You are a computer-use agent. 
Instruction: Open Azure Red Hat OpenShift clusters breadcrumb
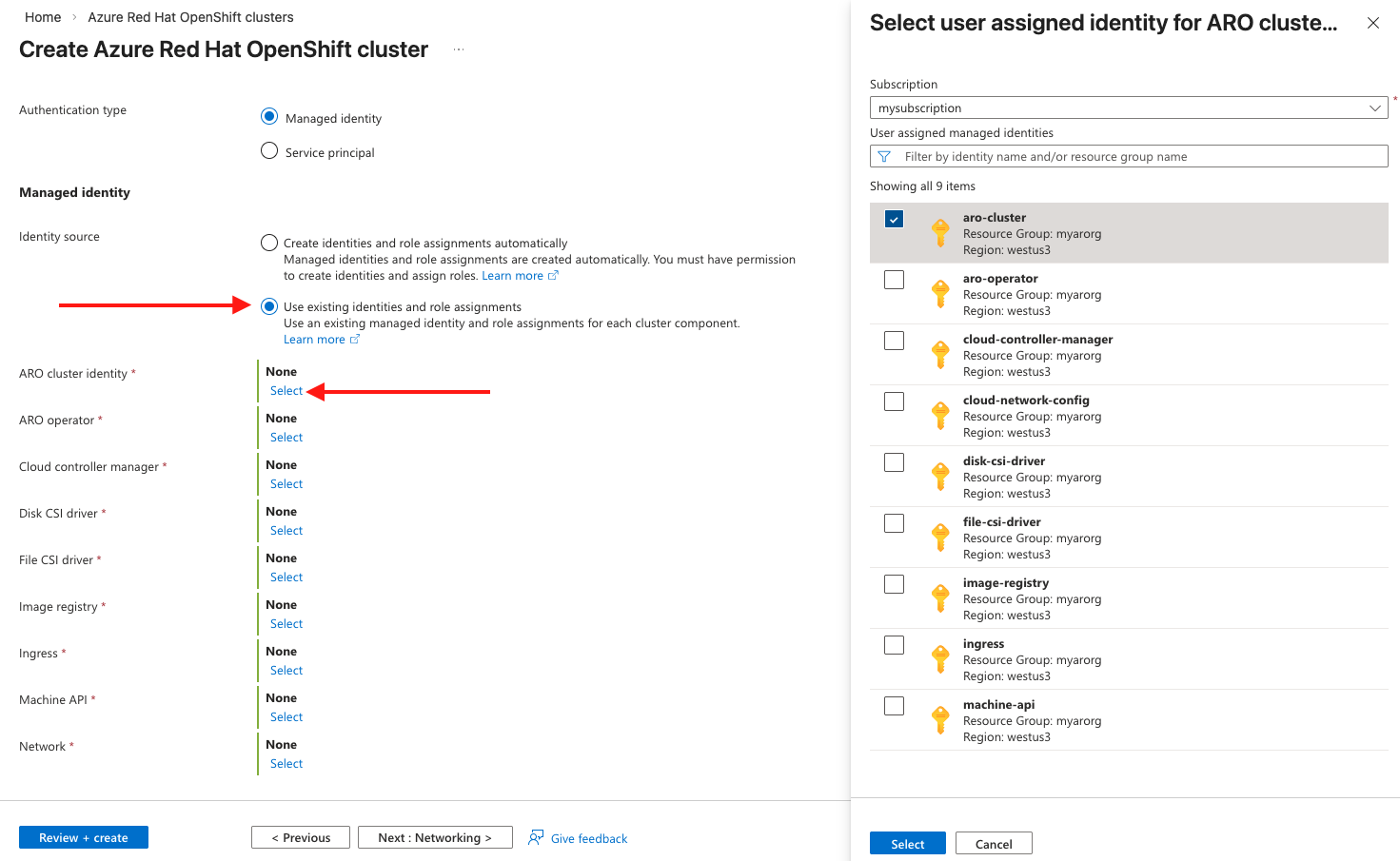click(x=190, y=17)
